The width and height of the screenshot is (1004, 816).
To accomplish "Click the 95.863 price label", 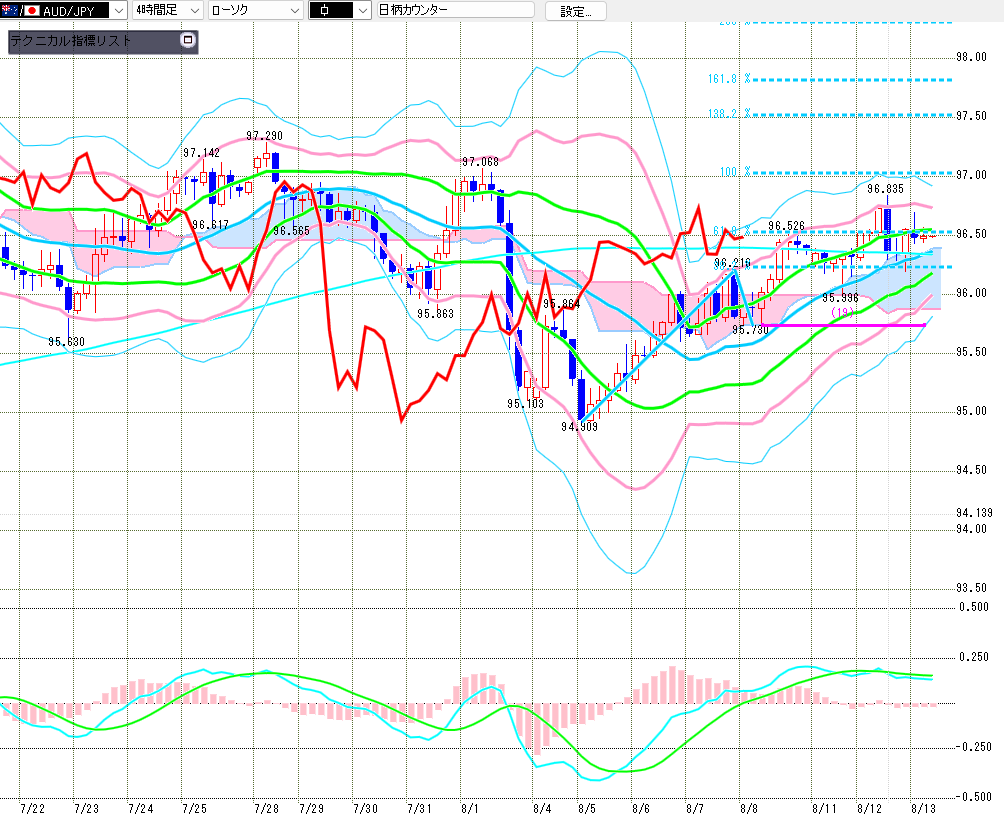I will pos(435,313).
